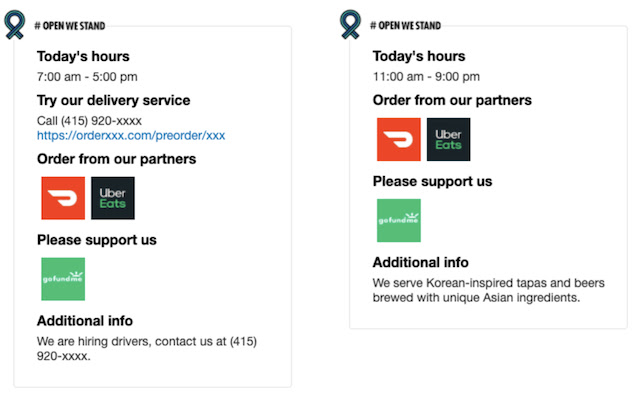Click '# OPEN WE STAND' label on the delivery card
This screenshot has height=400, width=640.
[69, 25]
